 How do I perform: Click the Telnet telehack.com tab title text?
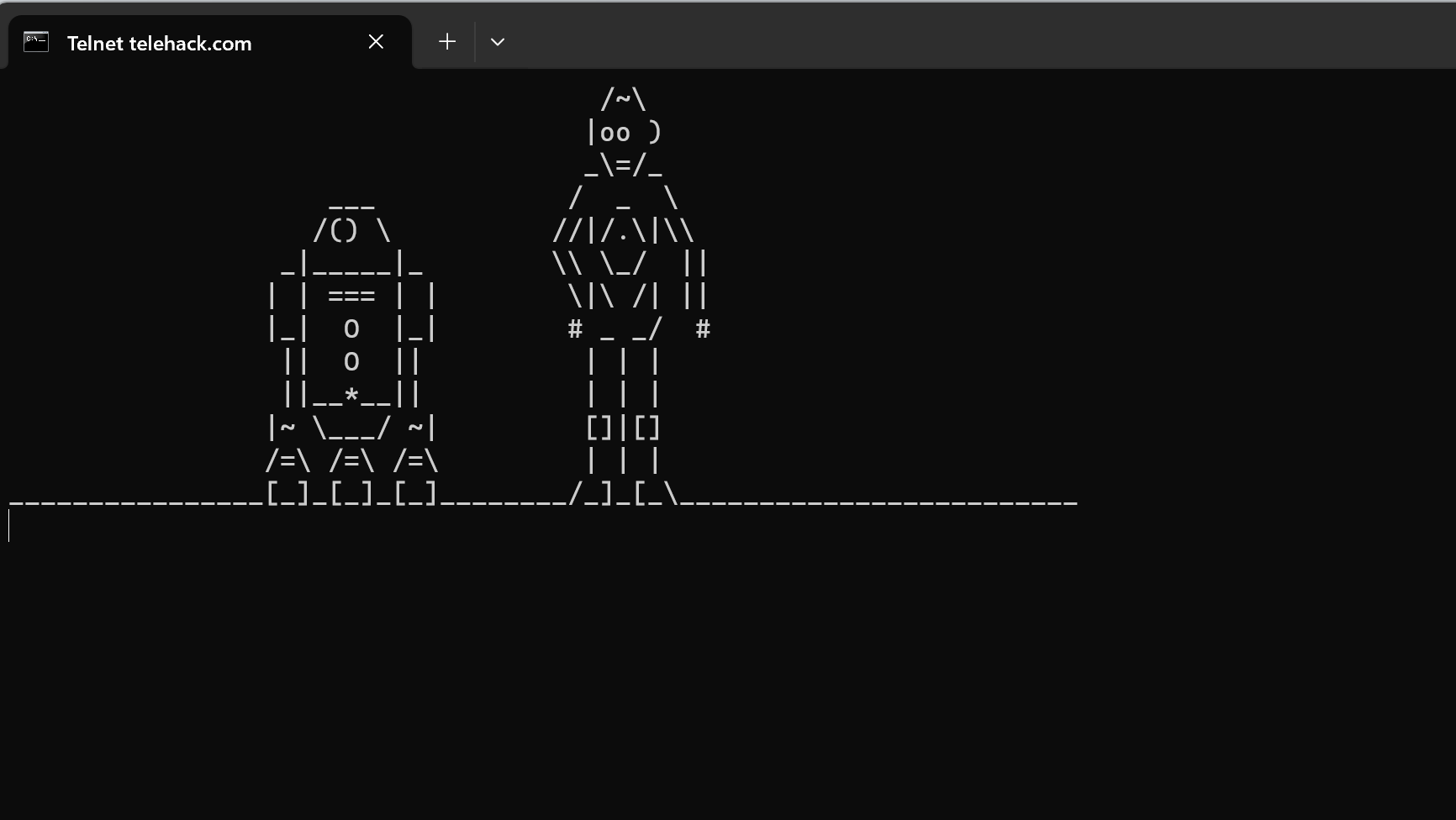(159, 43)
